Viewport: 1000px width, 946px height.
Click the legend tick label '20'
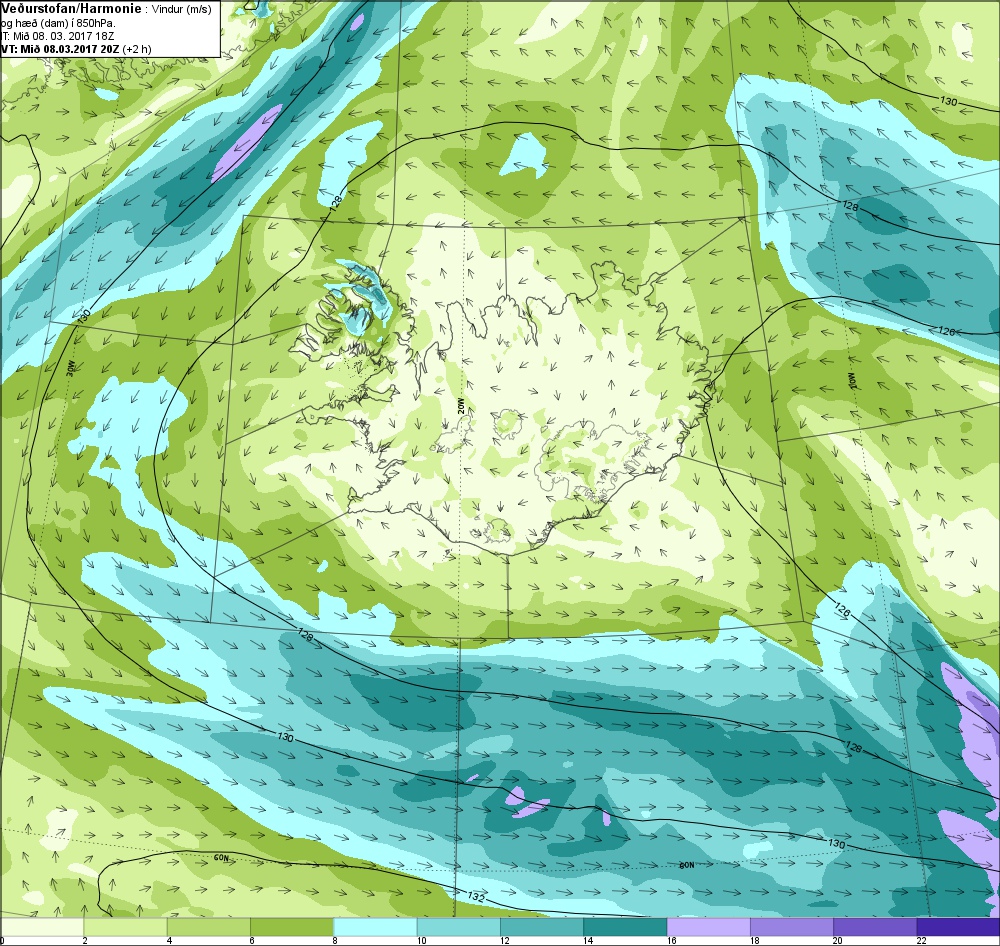point(838,940)
